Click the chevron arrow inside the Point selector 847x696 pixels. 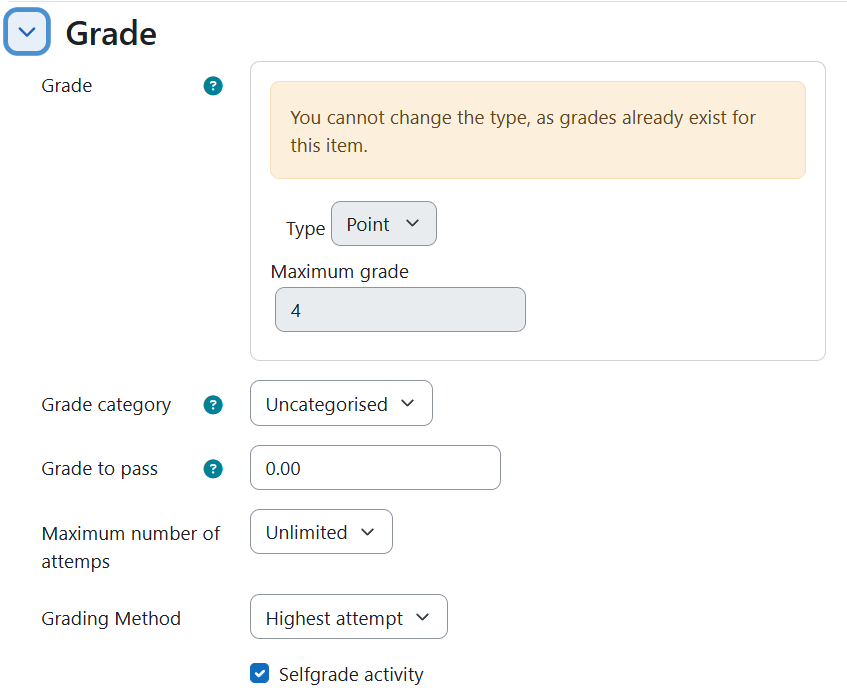pos(412,223)
